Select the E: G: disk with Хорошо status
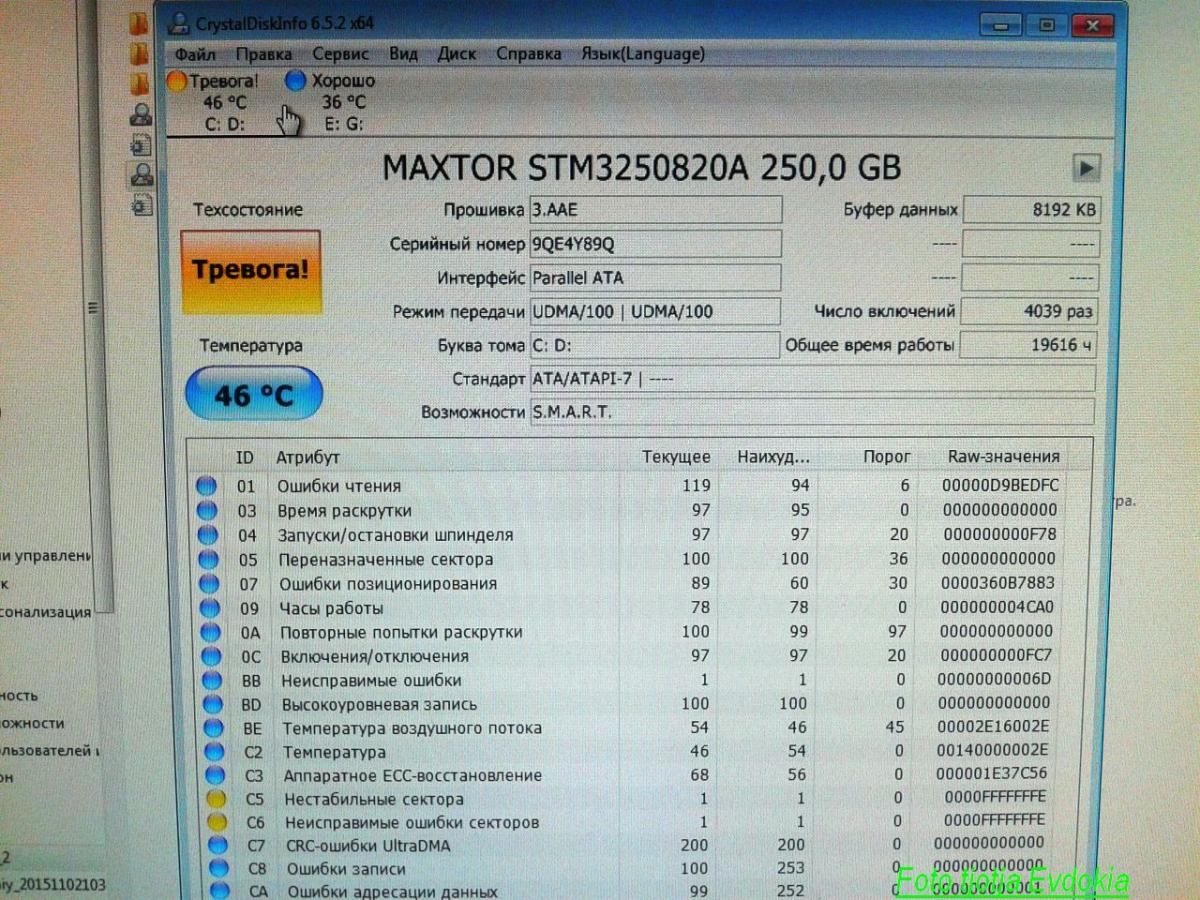The image size is (1200, 900). pyautogui.click(x=332, y=102)
